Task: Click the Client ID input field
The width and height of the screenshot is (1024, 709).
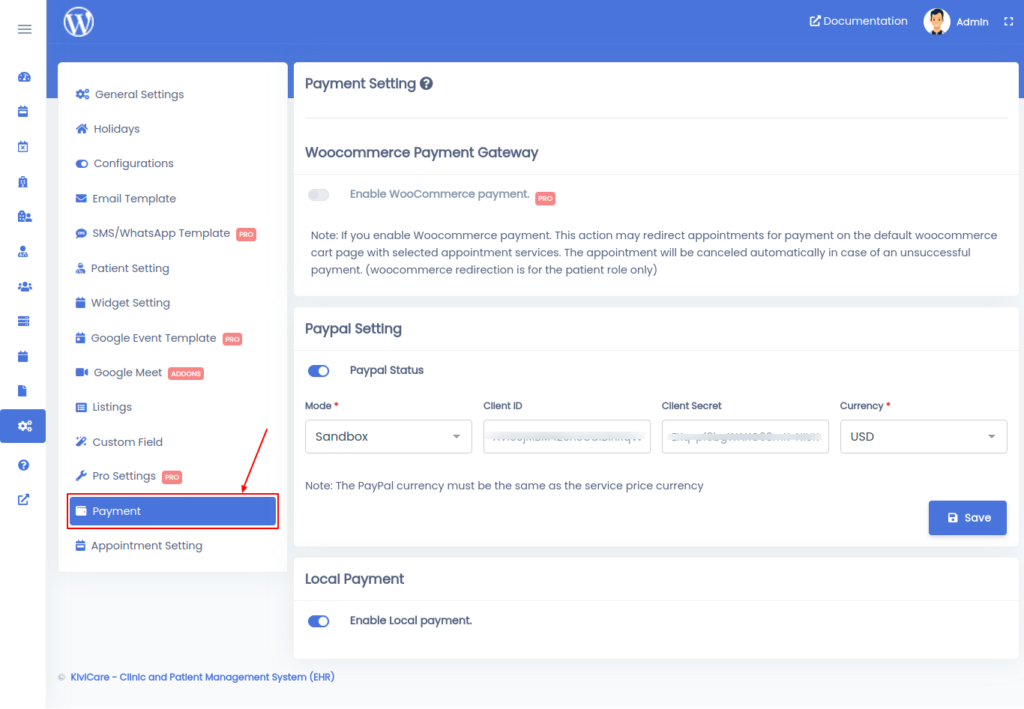Action: click(567, 436)
